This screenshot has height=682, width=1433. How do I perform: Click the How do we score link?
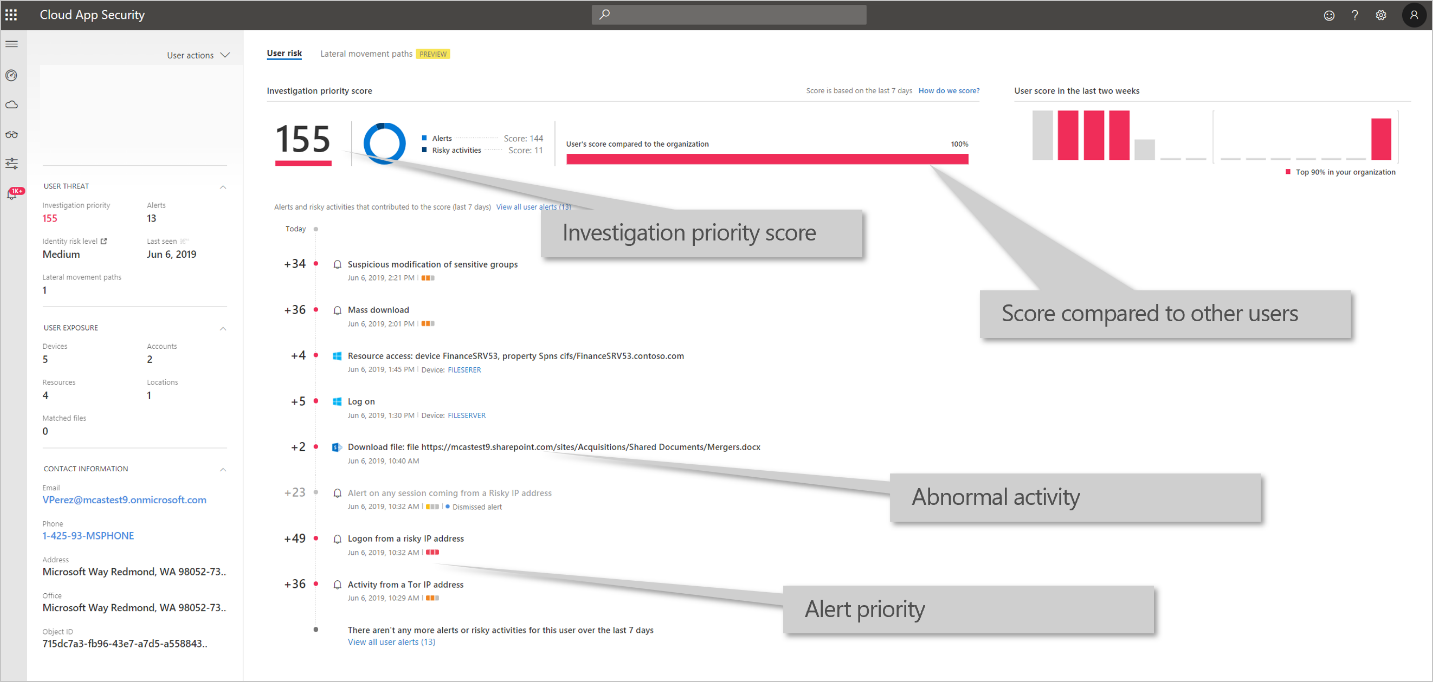(x=949, y=91)
